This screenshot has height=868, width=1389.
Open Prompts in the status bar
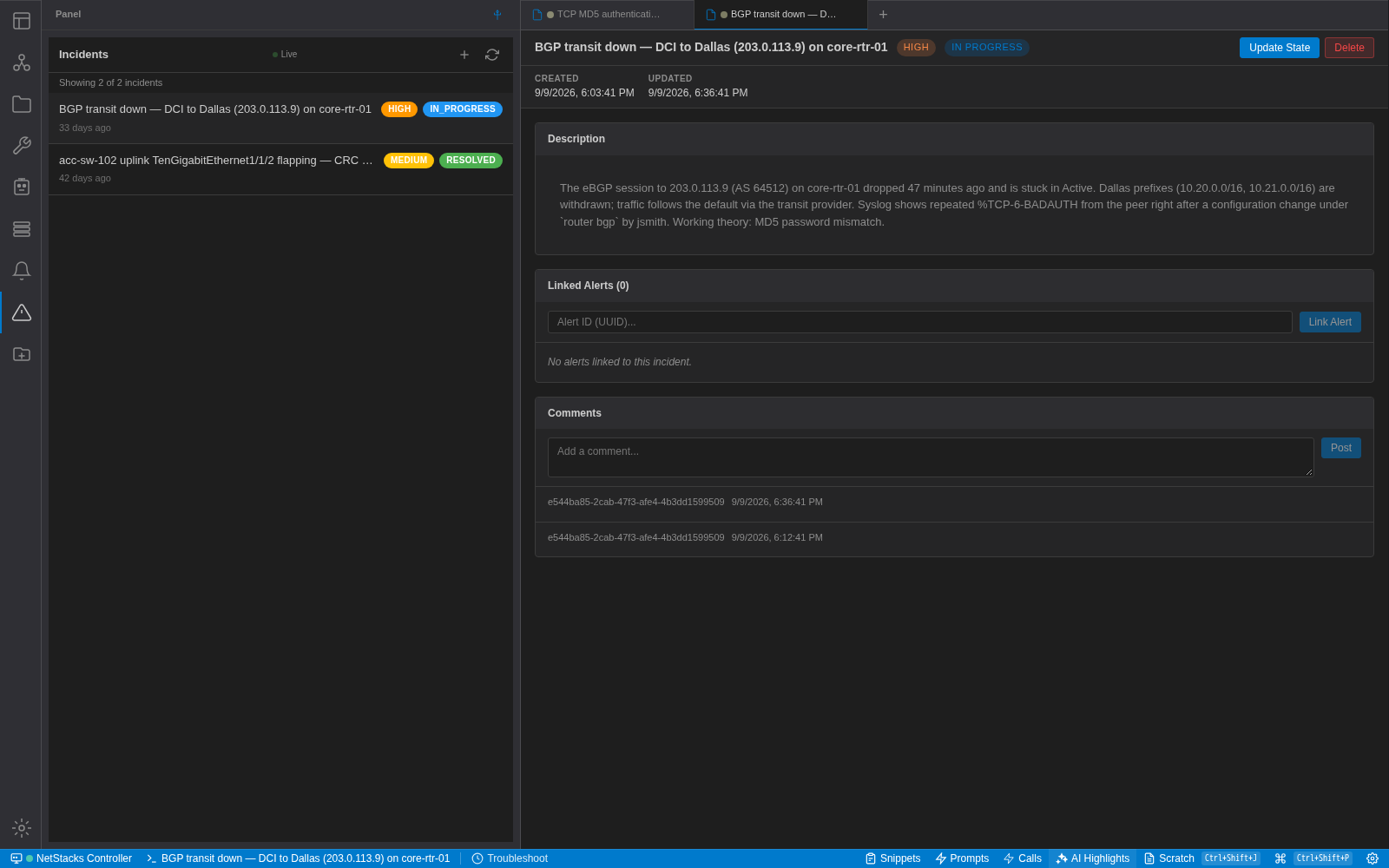click(x=962, y=858)
